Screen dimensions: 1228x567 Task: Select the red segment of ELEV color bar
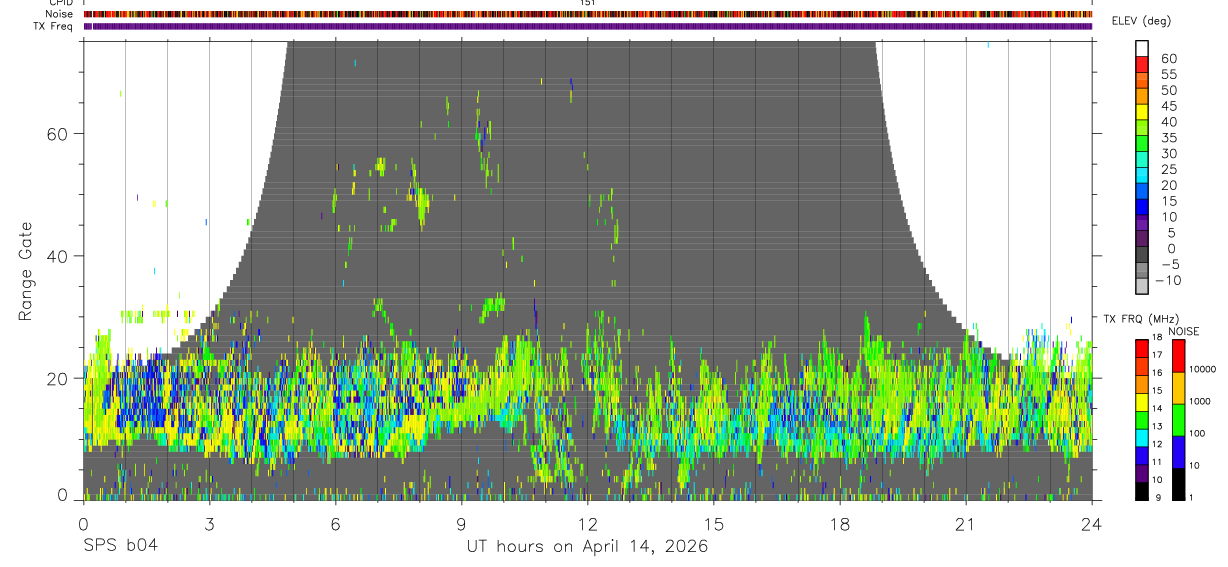(1142, 65)
